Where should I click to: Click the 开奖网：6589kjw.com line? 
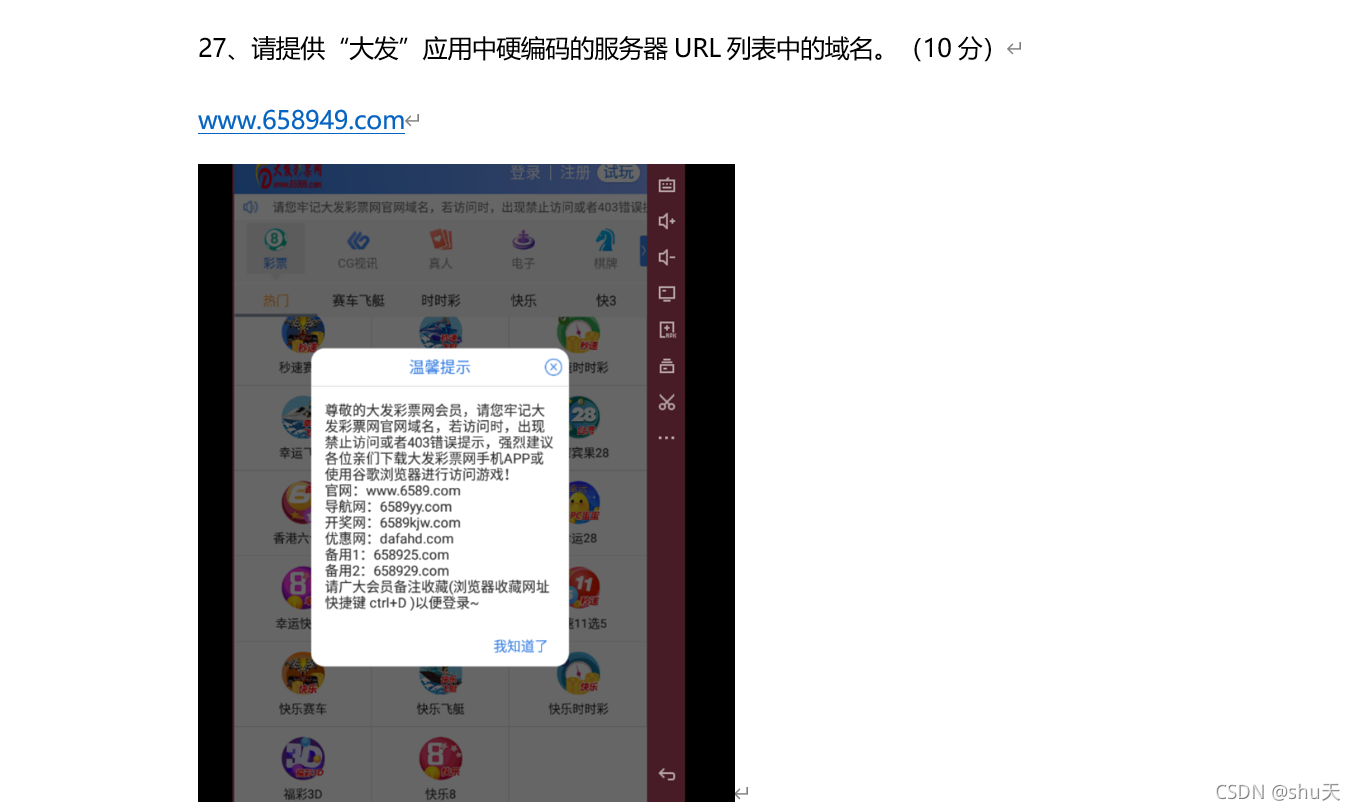click(393, 522)
